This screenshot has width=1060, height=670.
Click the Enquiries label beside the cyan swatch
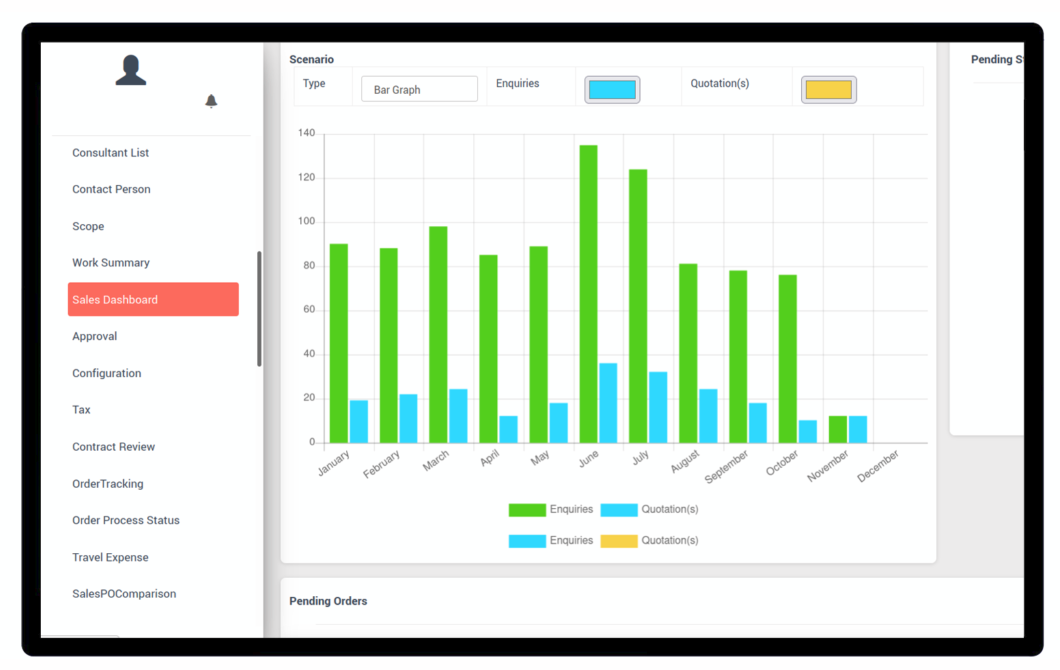click(x=517, y=84)
